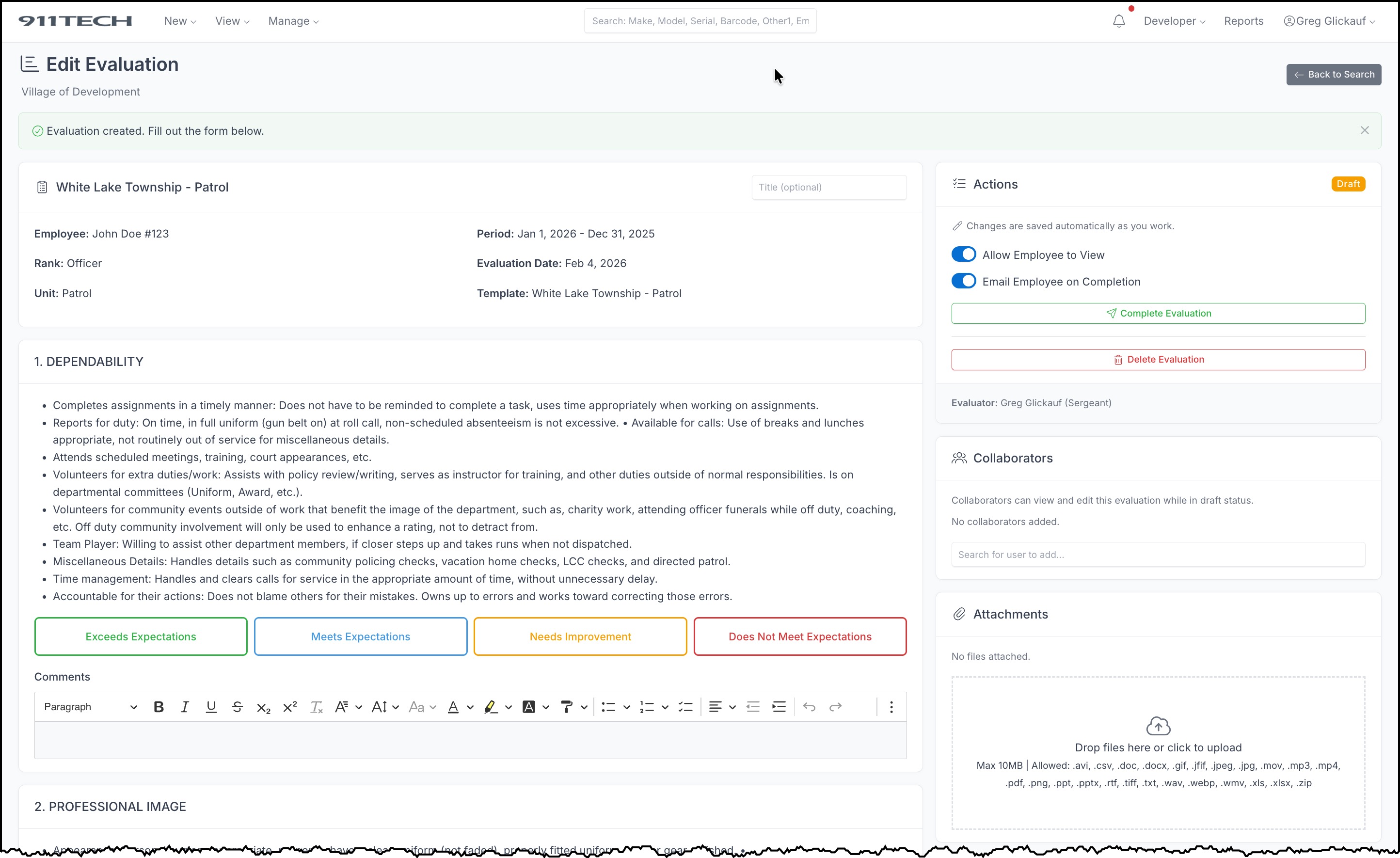The height and width of the screenshot is (858, 1400).
Task: Open the editor's three-dot more options
Action: pos(891,707)
